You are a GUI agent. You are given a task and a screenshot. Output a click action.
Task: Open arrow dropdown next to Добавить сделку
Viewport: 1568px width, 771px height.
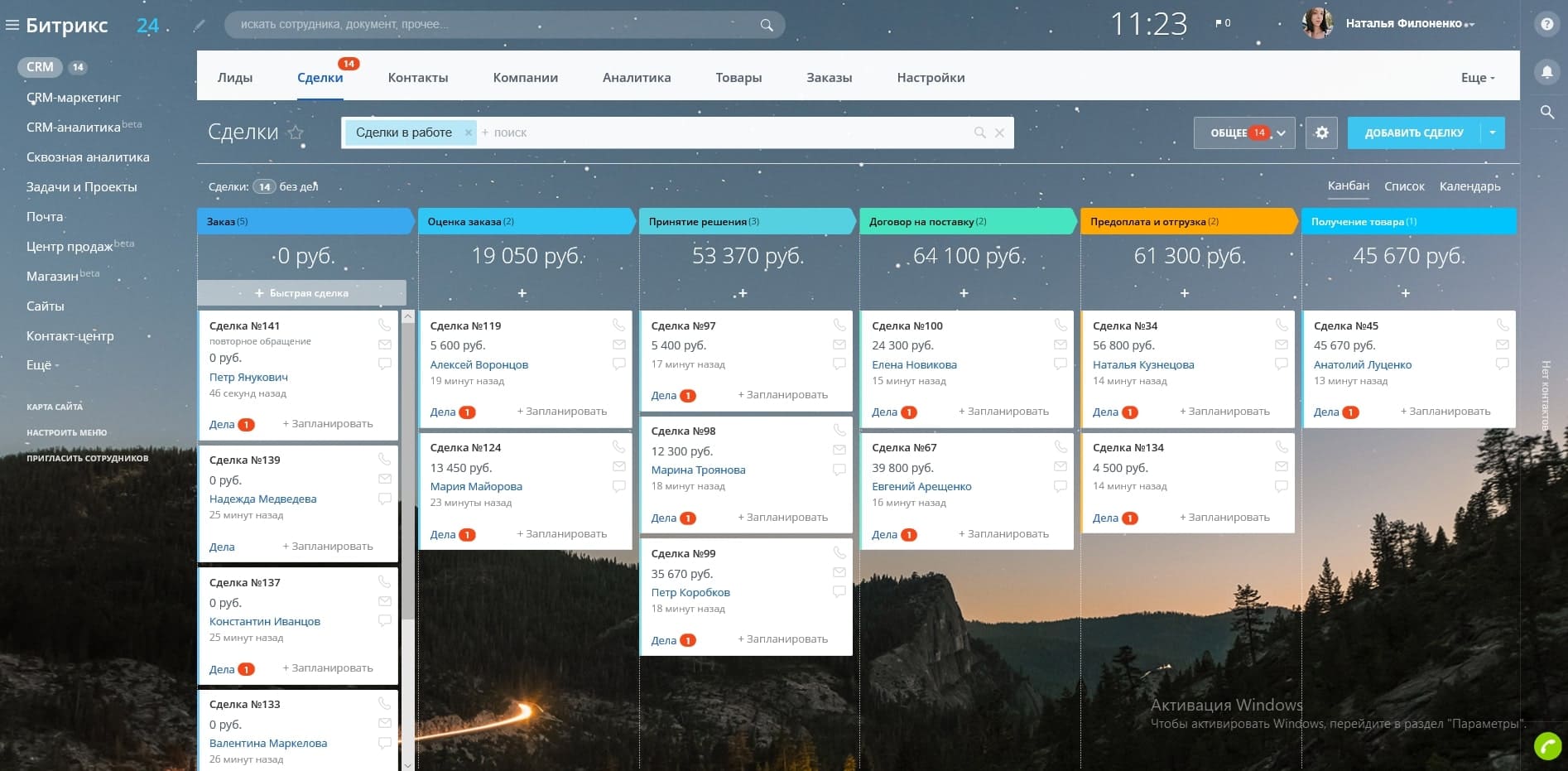[x=1493, y=133]
